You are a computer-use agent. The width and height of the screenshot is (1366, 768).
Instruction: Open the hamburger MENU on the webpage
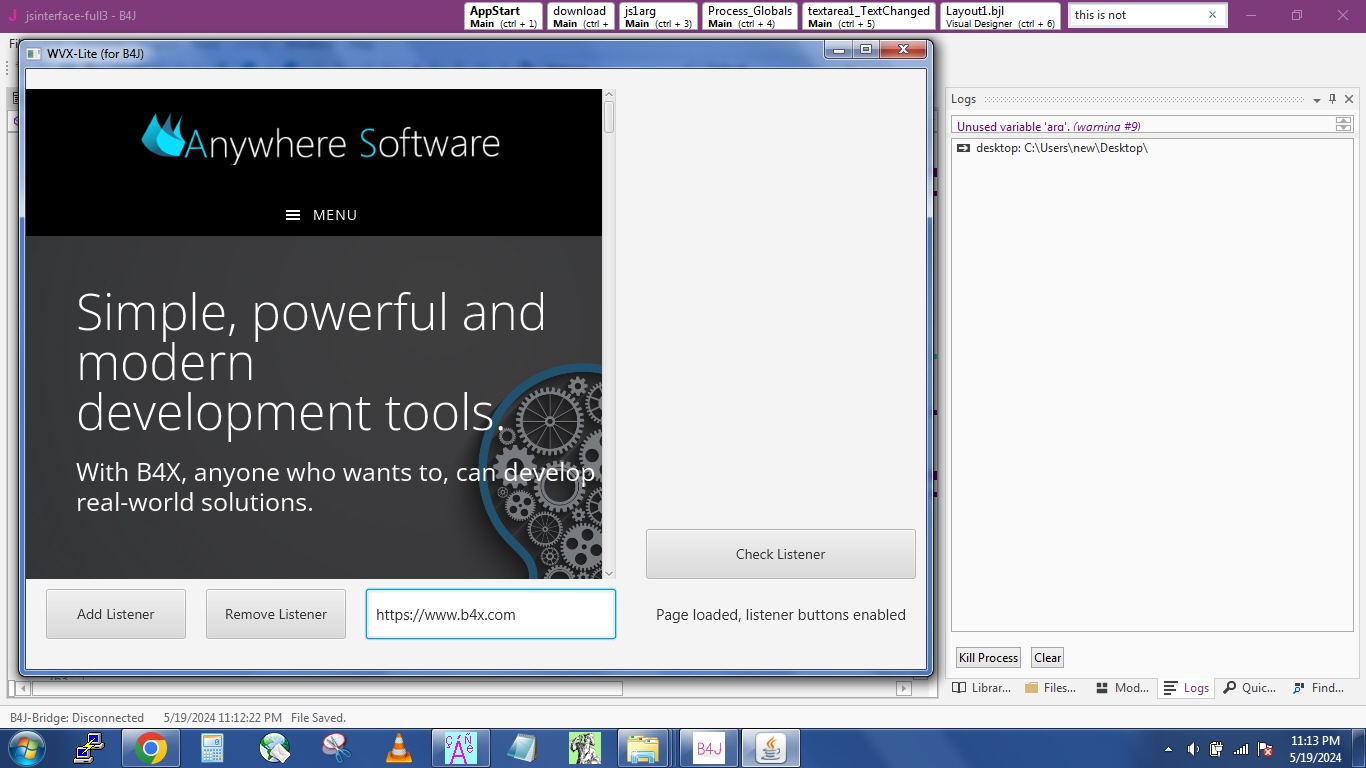click(x=321, y=215)
